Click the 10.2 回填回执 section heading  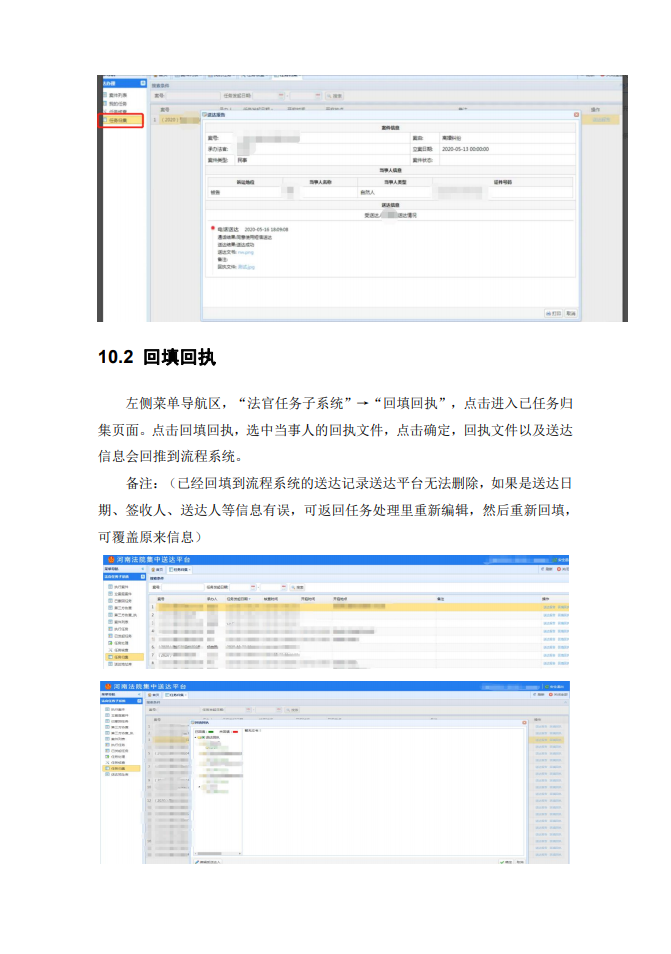[157, 357]
